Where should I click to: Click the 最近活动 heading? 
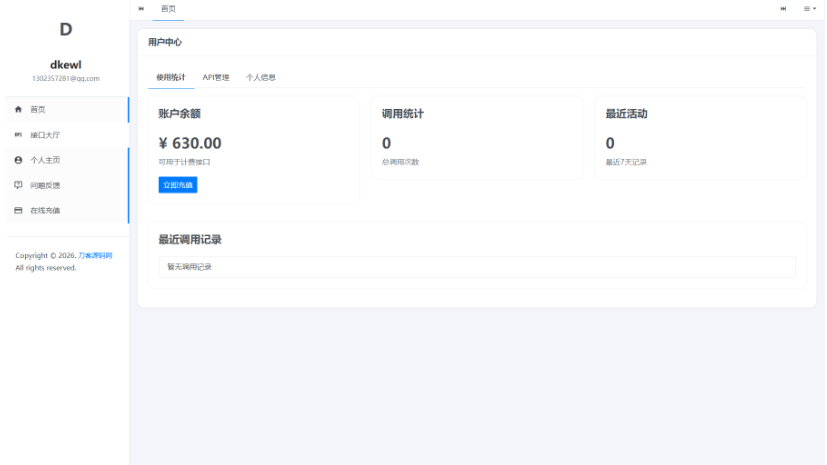coord(627,114)
